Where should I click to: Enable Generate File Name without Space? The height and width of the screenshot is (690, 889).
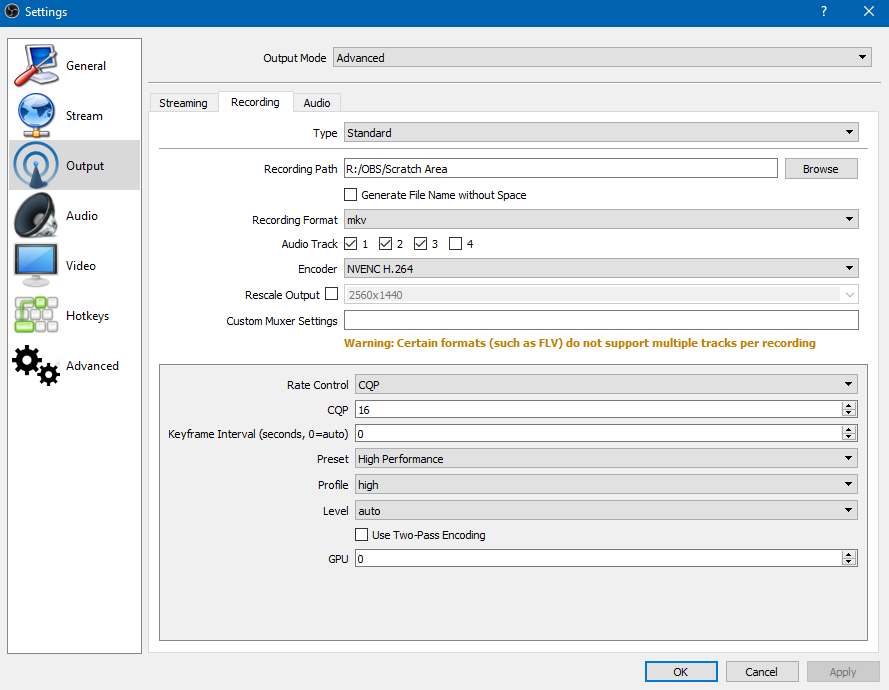click(x=351, y=195)
